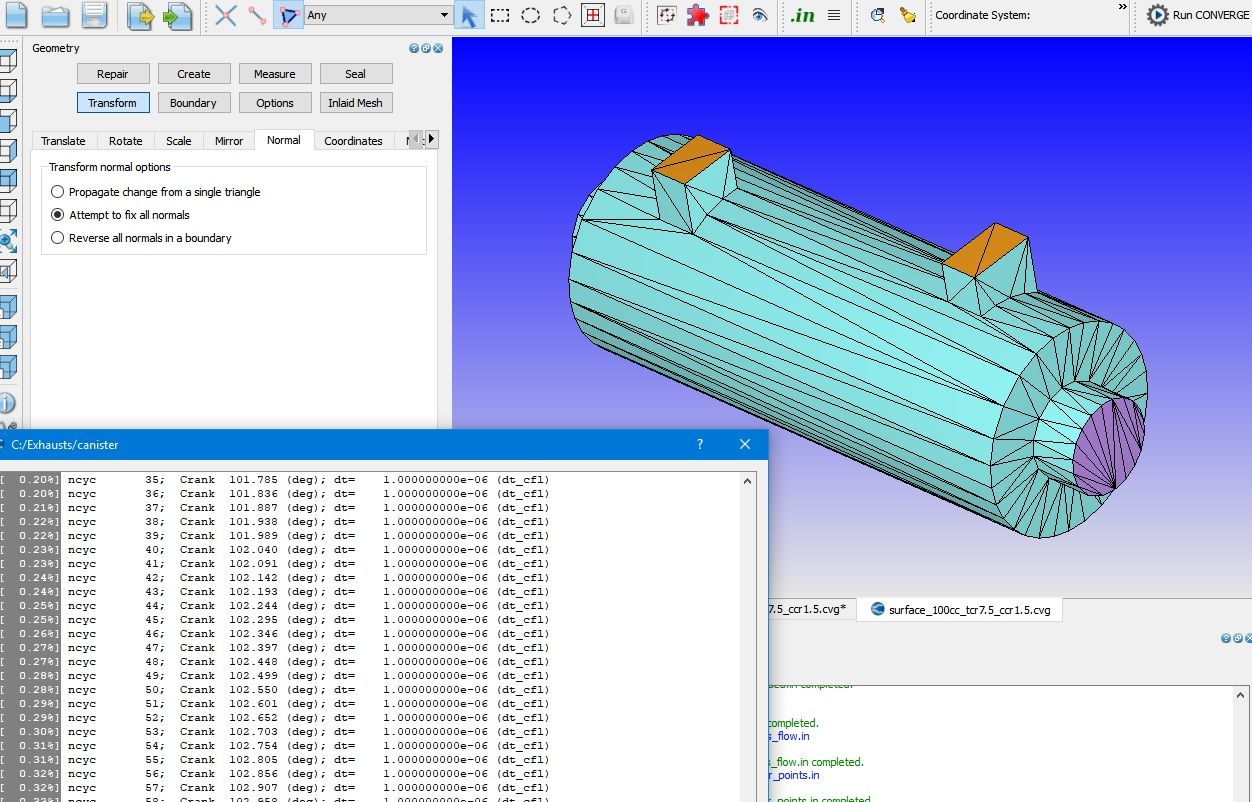Click the eye visibility icon in toolbar
The width and height of the screenshot is (1252, 802).
click(x=760, y=15)
